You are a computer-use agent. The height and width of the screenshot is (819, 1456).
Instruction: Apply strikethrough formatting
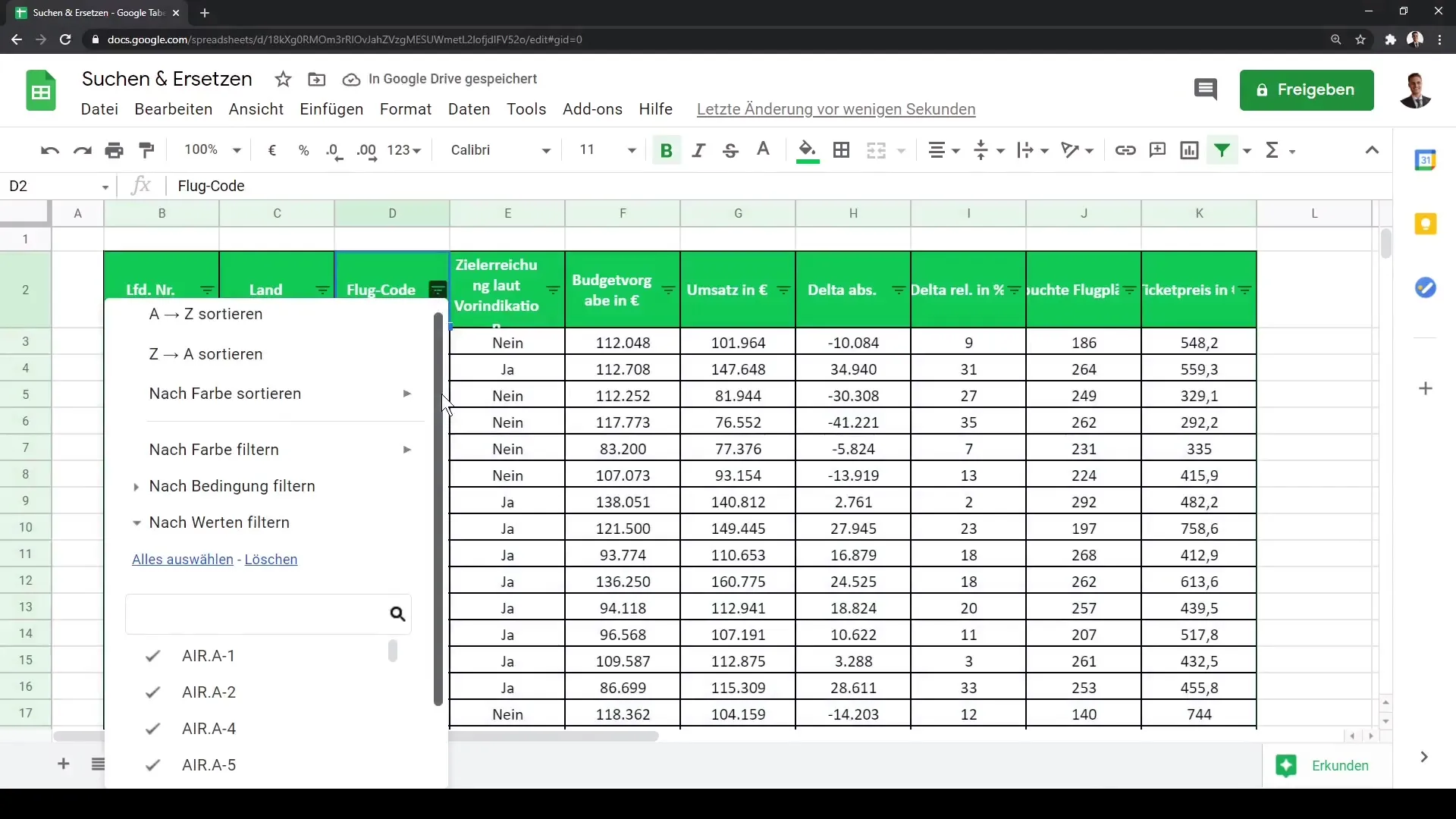click(x=730, y=150)
